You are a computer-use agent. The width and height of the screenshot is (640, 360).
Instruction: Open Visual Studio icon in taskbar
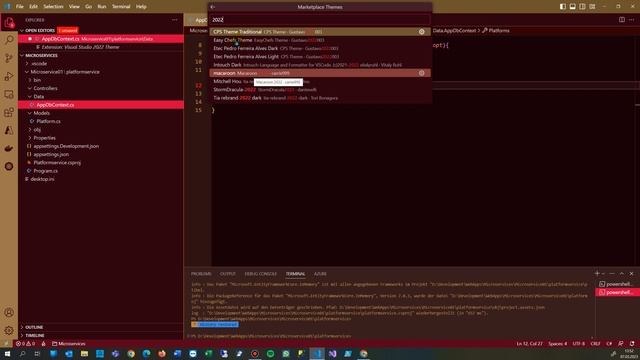332,353
